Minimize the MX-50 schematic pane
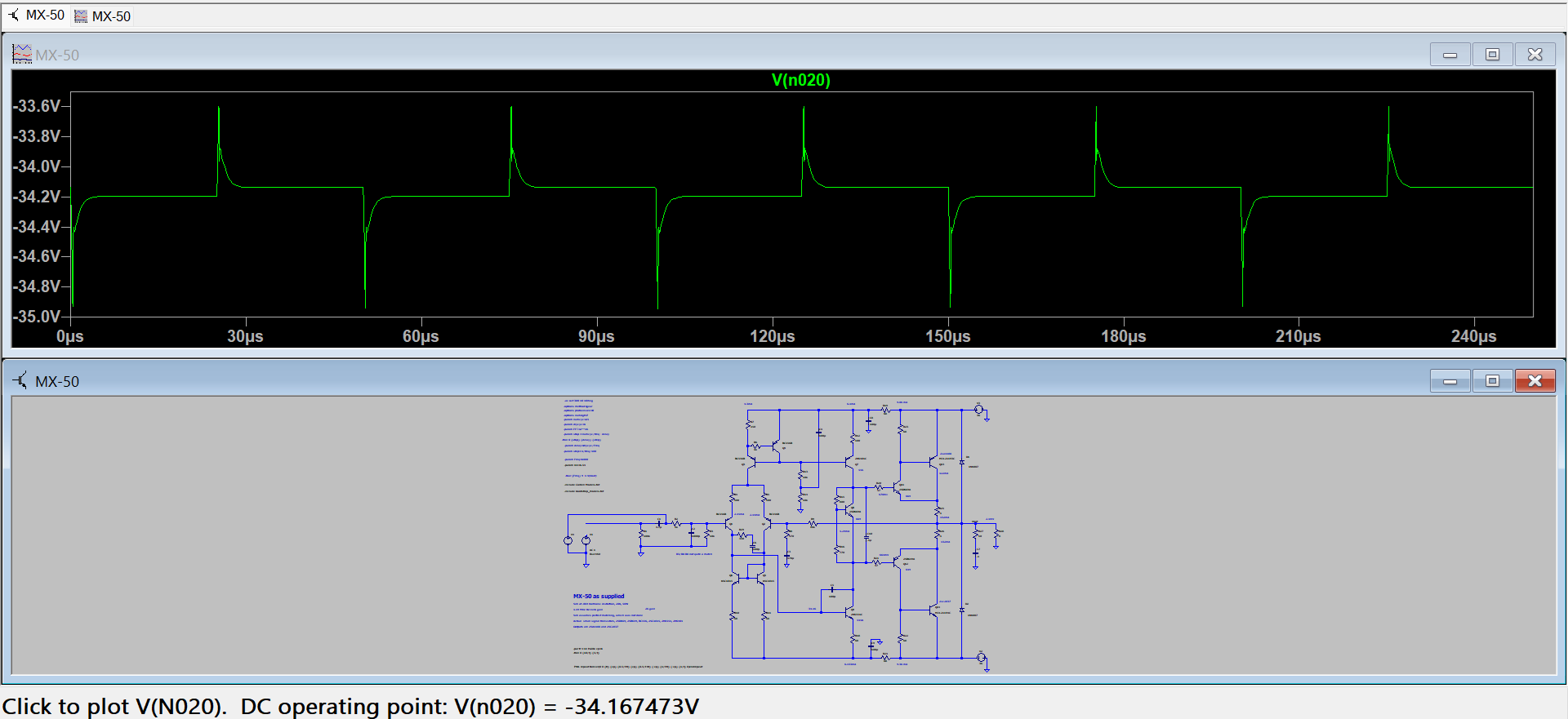 coord(1450,381)
